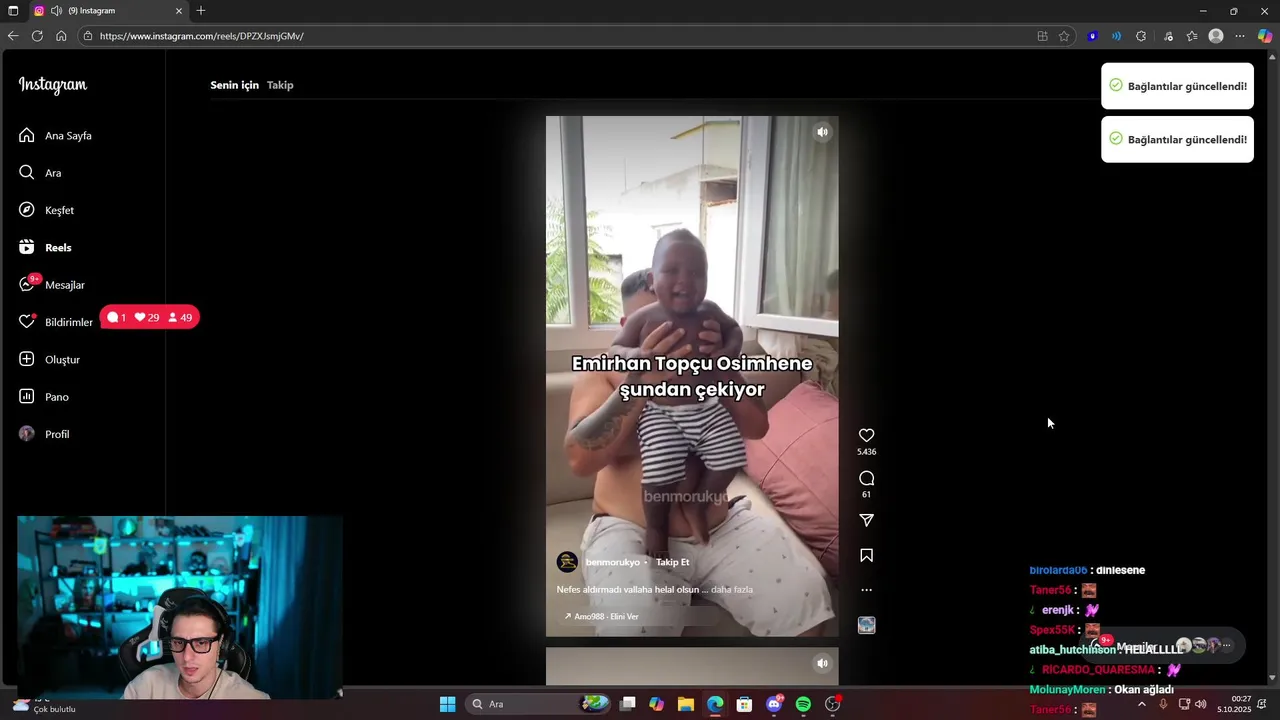Open the Favorites list icon
Image resolution: width=1280 pixels, height=720 pixels.
point(1192,36)
